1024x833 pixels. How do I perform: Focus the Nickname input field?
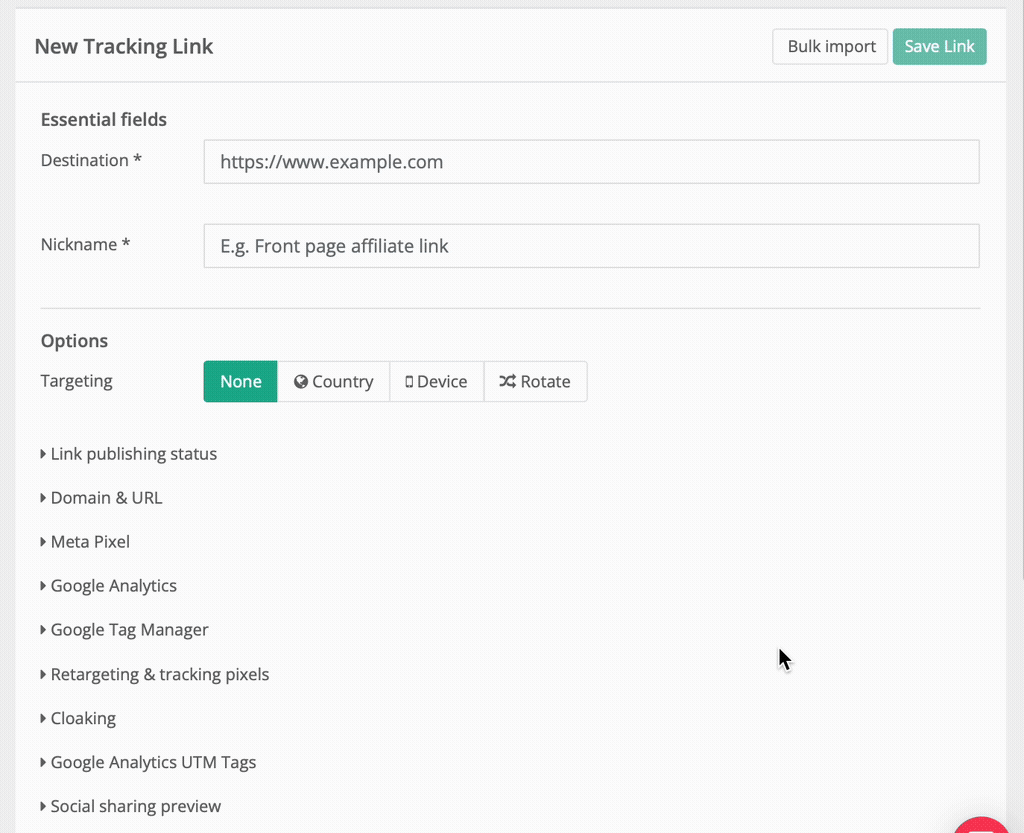click(x=590, y=246)
